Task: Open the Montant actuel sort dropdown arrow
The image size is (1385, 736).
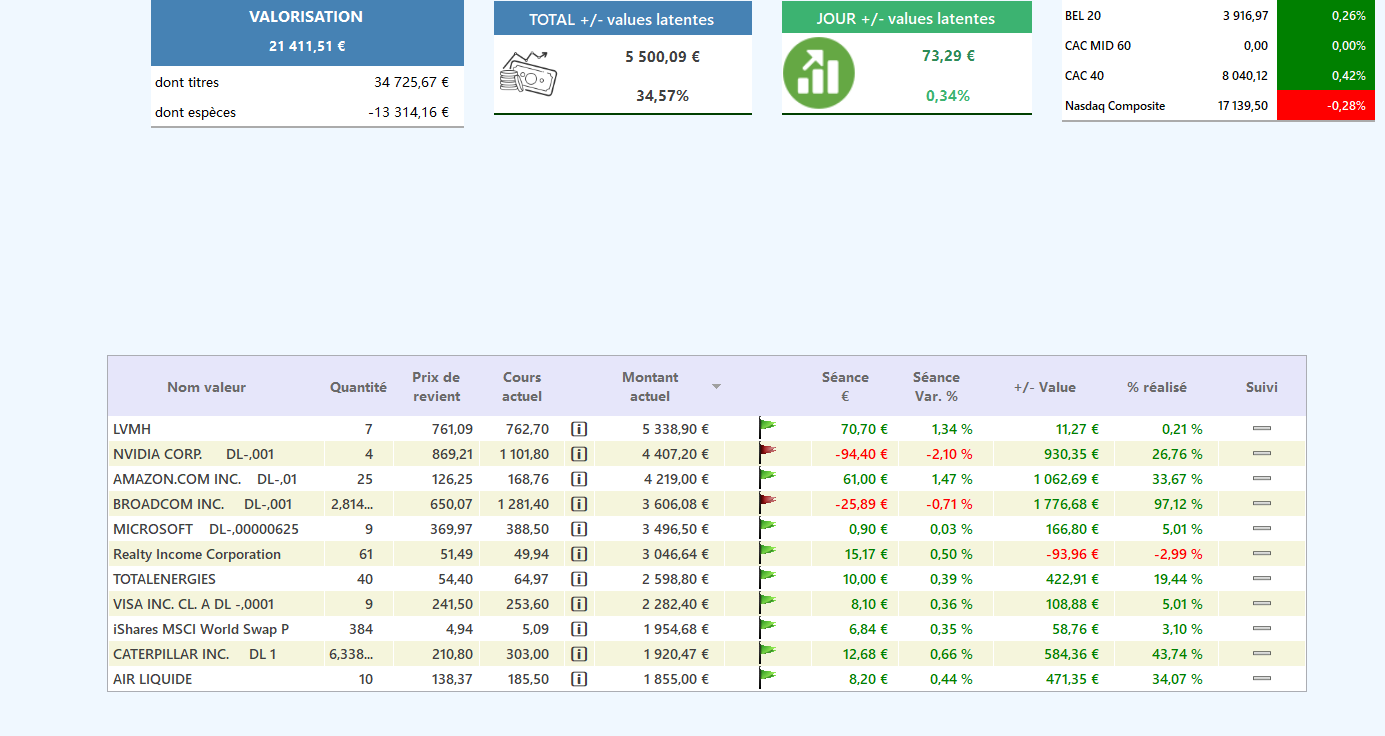Action: click(716, 386)
